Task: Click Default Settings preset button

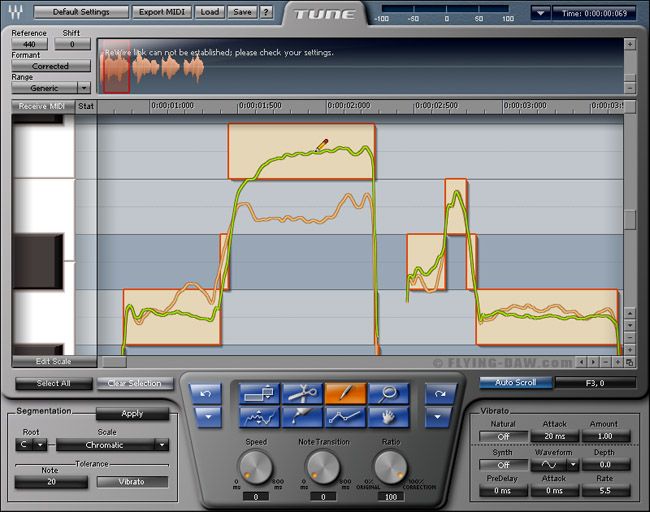Action: click(81, 12)
